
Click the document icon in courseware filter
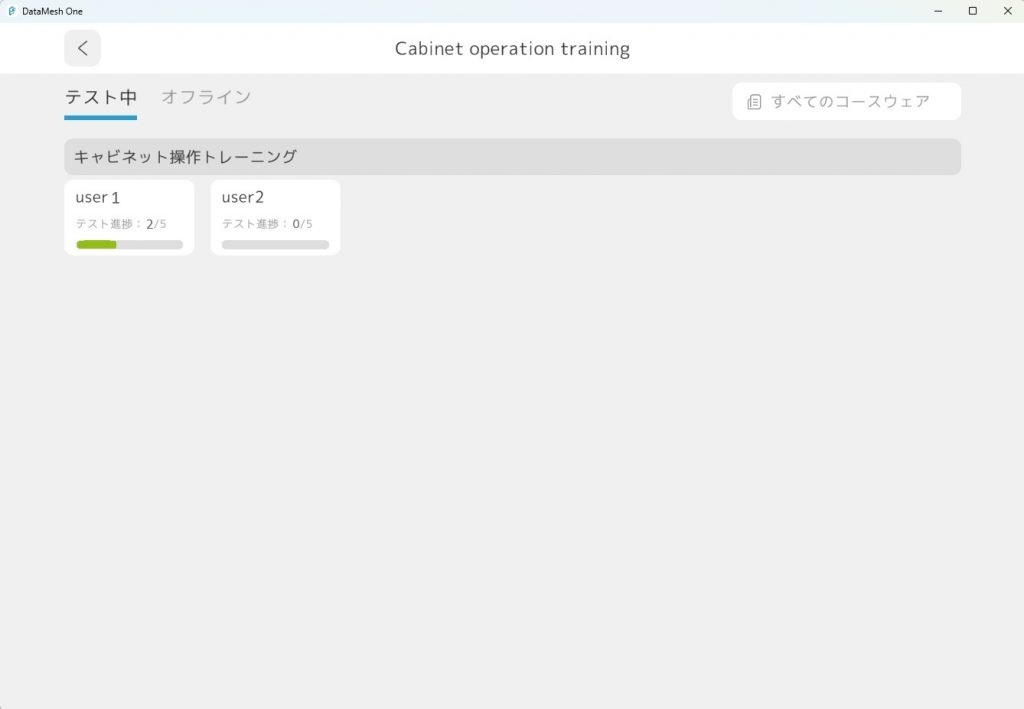tap(754, 102)
